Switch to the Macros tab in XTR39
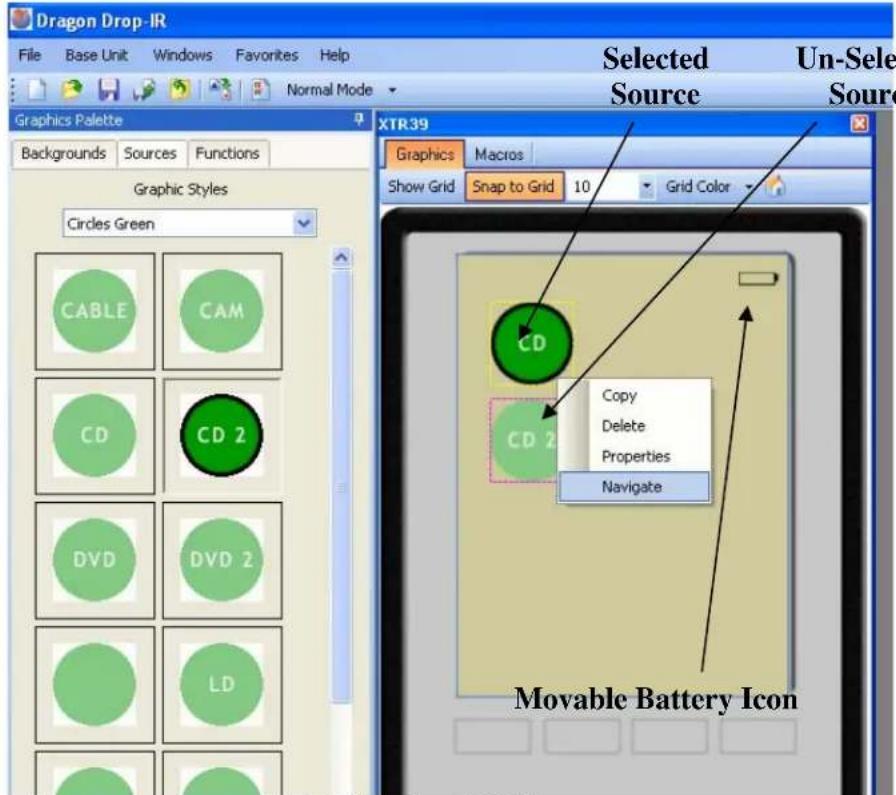This screenshot has width=896, height=795. click(499, 154)
